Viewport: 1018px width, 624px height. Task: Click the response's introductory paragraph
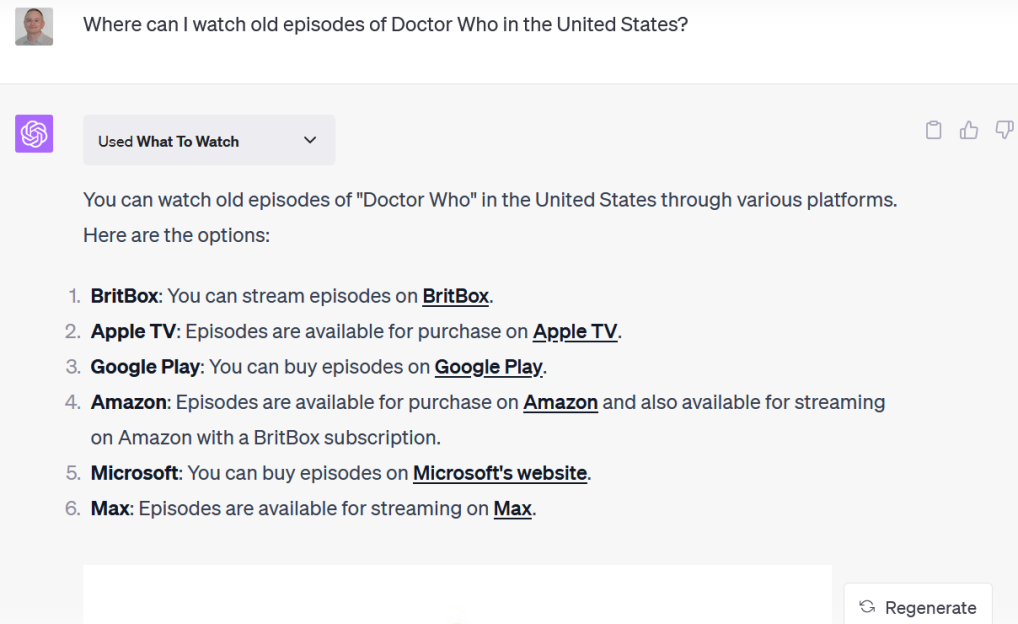pos(490,217)
